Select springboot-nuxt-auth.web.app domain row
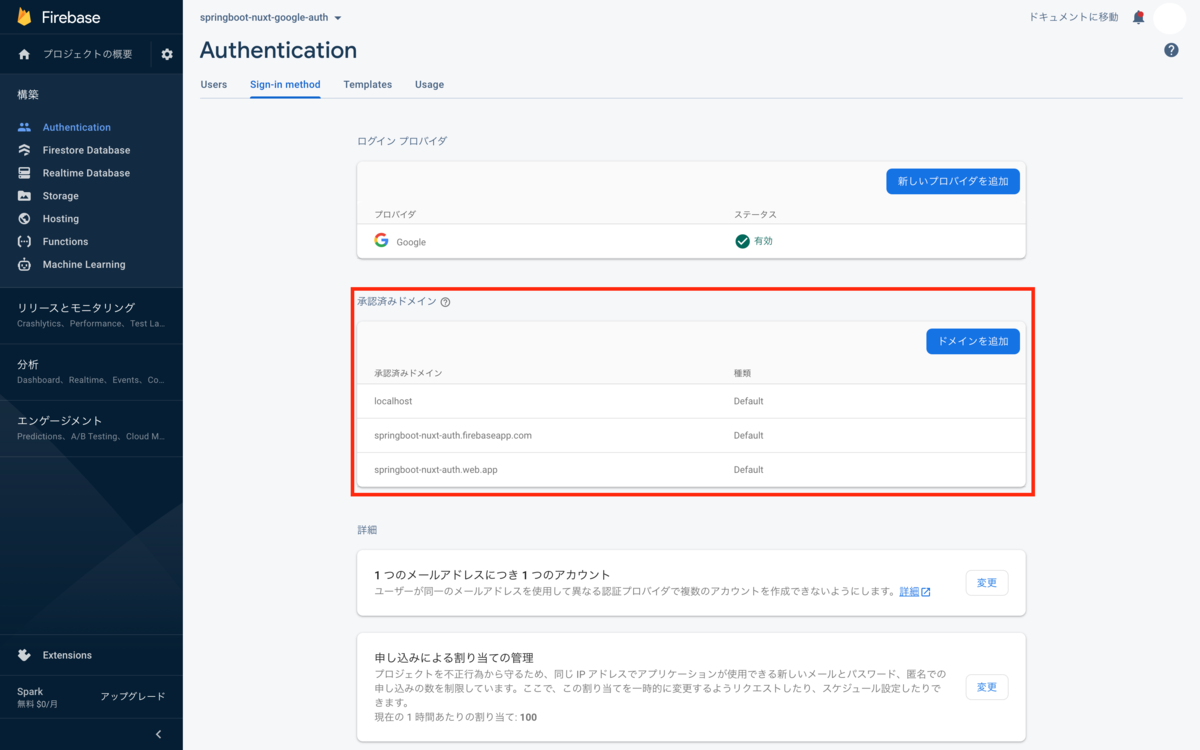The image size is (1200, 750). click(691, 469)
